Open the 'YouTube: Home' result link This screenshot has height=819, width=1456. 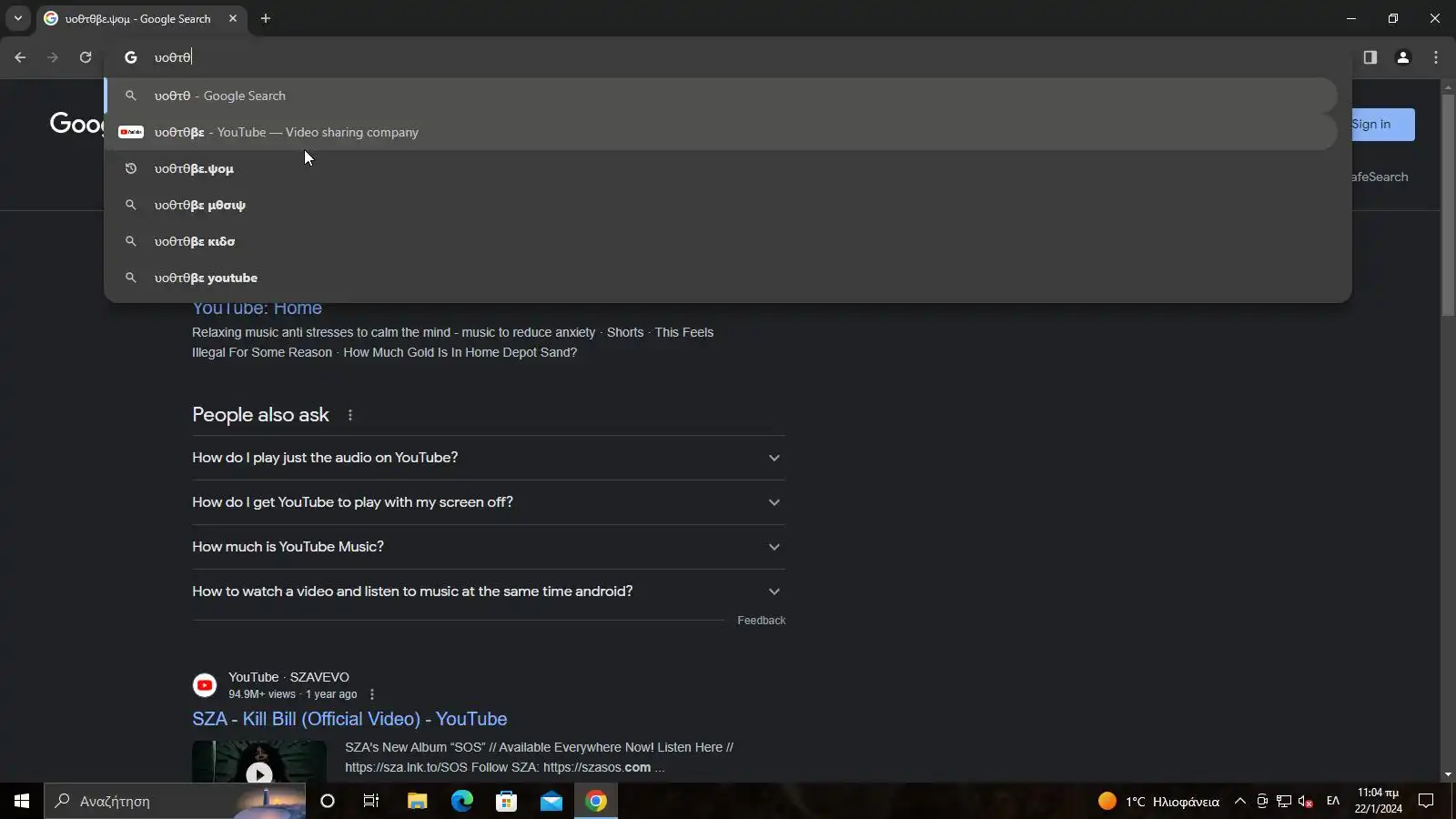[257, 308]
